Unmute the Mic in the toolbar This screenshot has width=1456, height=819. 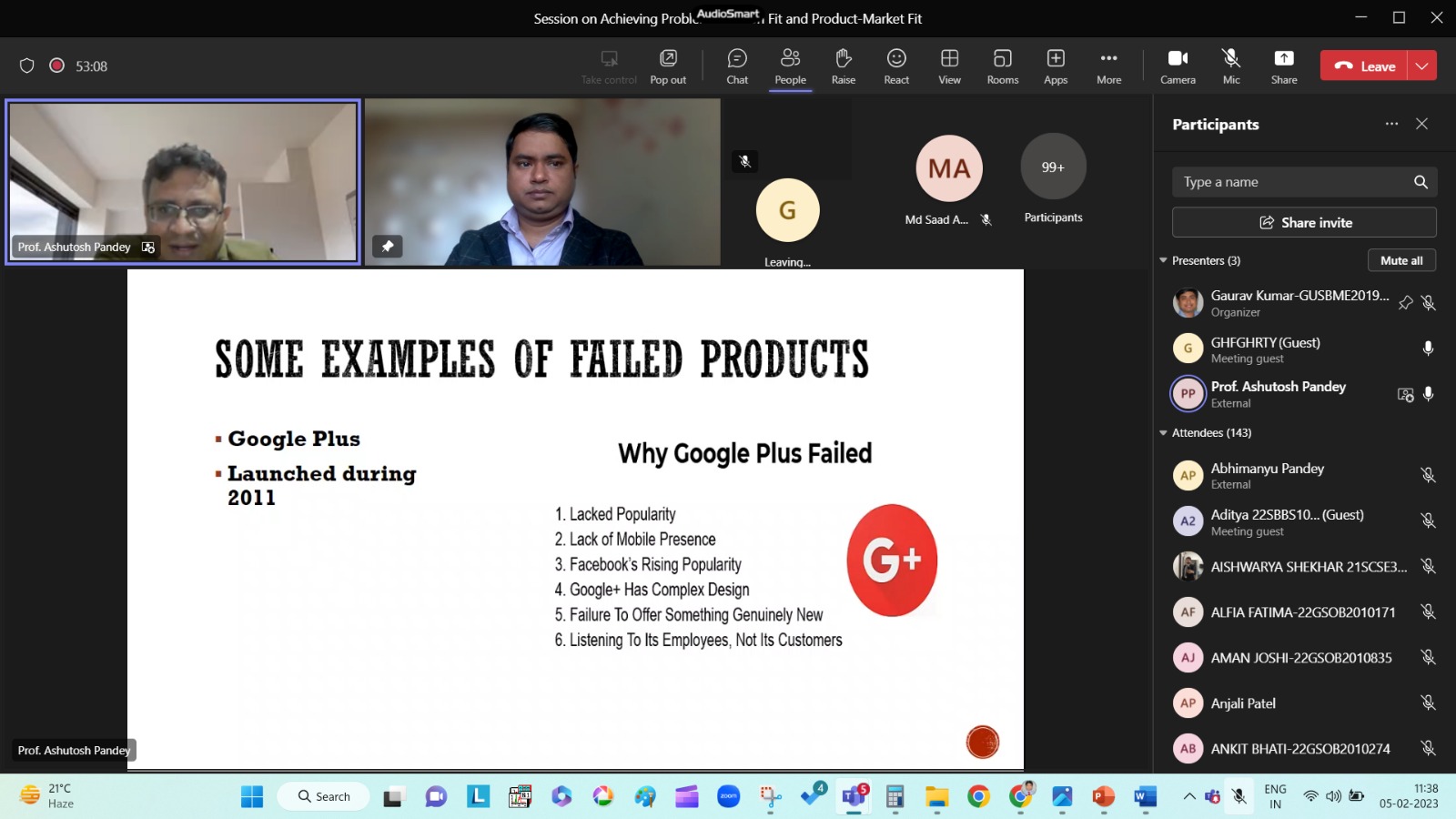tap(1231, 66)
